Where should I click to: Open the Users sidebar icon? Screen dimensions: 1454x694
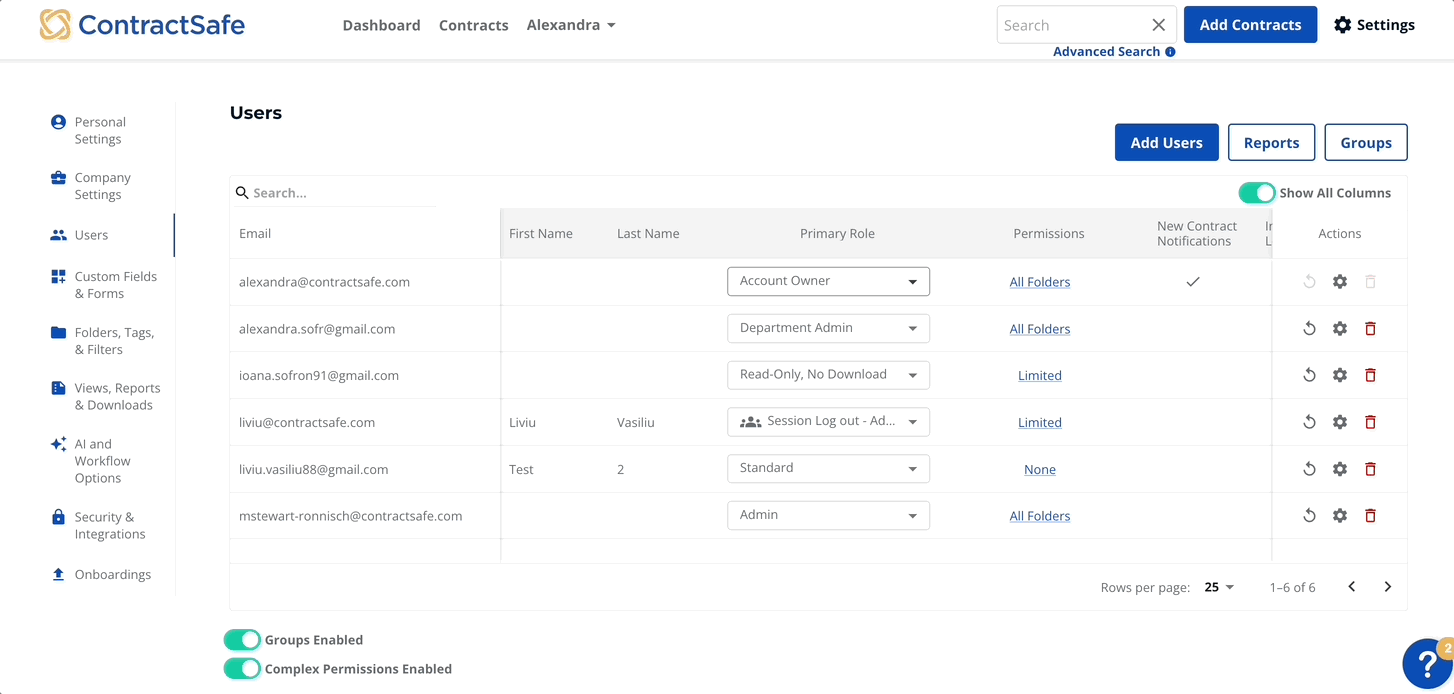click(x=57, y=234)
